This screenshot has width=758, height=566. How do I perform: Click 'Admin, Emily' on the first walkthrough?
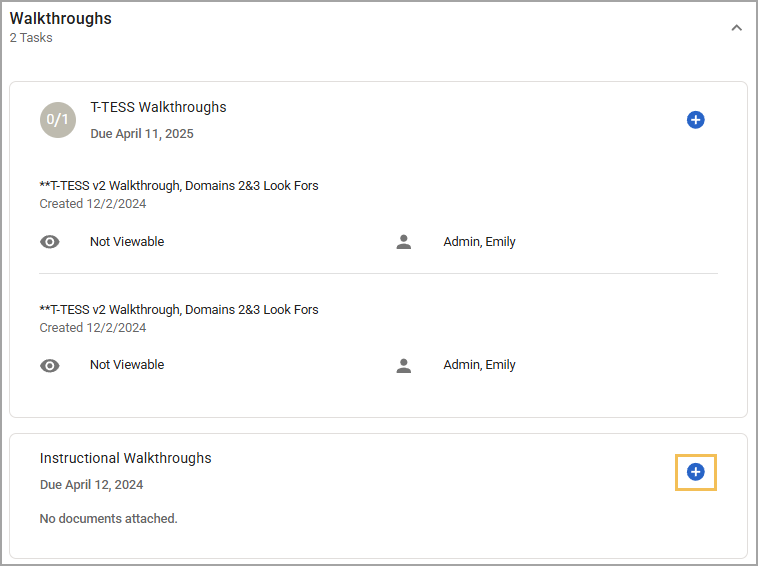click(x=480, y=242)
